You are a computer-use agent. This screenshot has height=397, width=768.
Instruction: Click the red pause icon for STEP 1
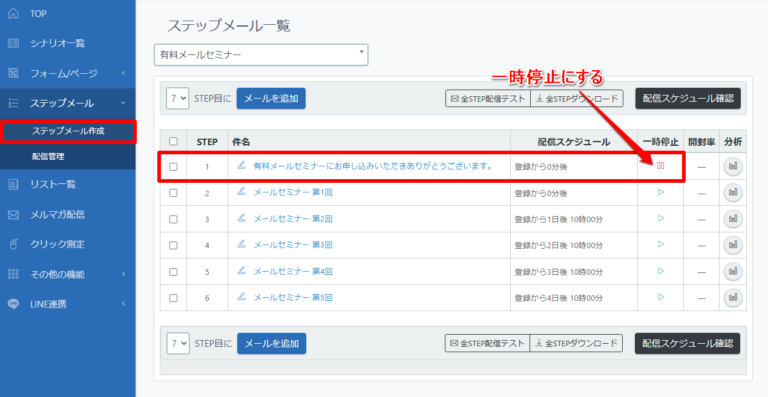pyautogui.click(x=661, y=166)
